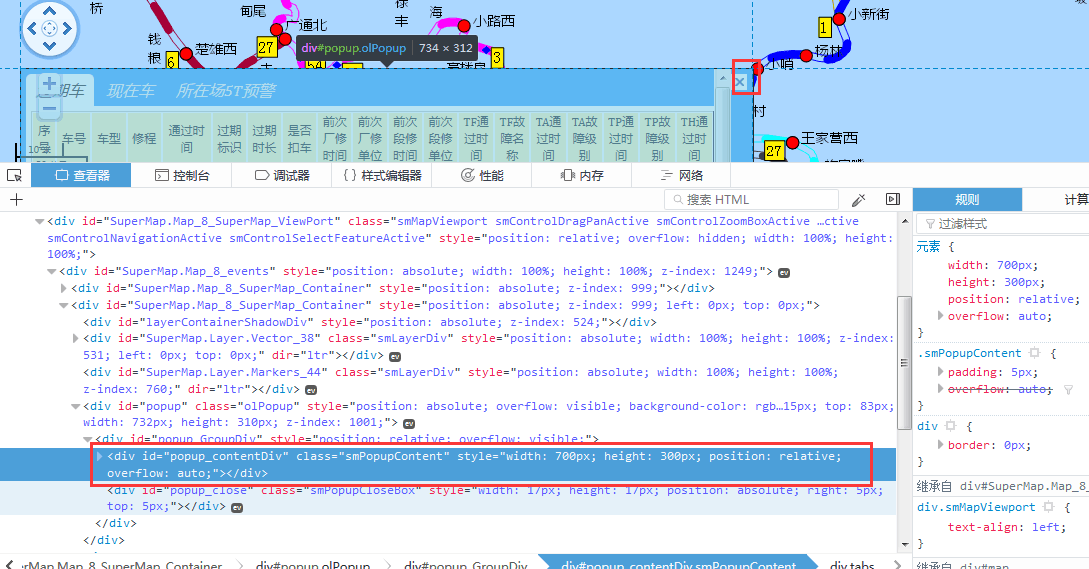1089x569 pixels.
Task: Close the popup with the X button
Action: pyautogui.click(x=740, y=82)
